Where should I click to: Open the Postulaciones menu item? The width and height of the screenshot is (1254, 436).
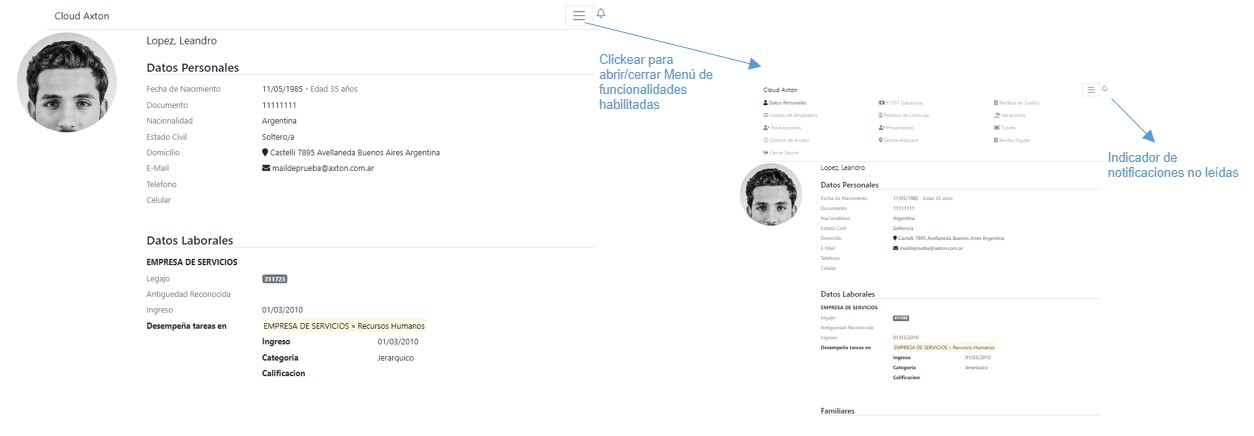click(x=786, y=128)
